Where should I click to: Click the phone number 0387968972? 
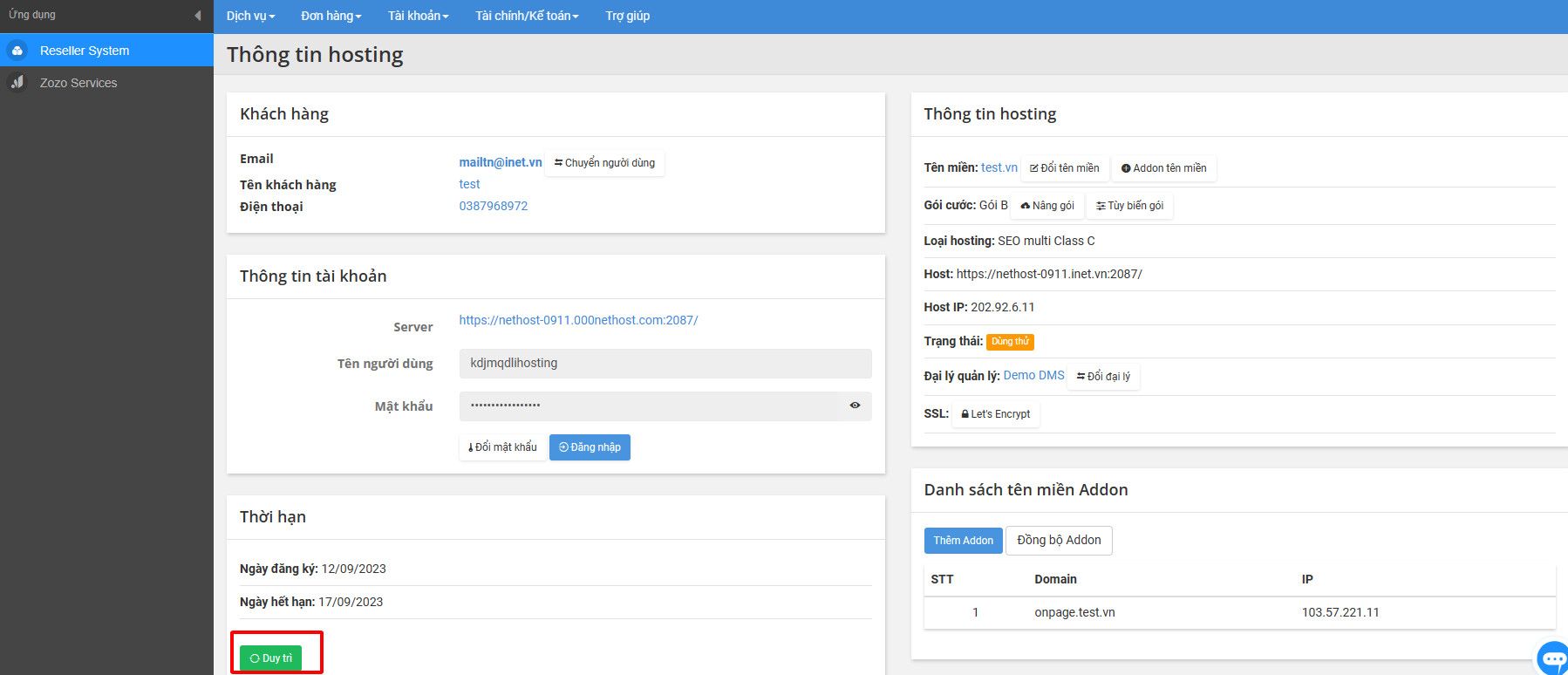pyautogui.click(x=494, y=206)
